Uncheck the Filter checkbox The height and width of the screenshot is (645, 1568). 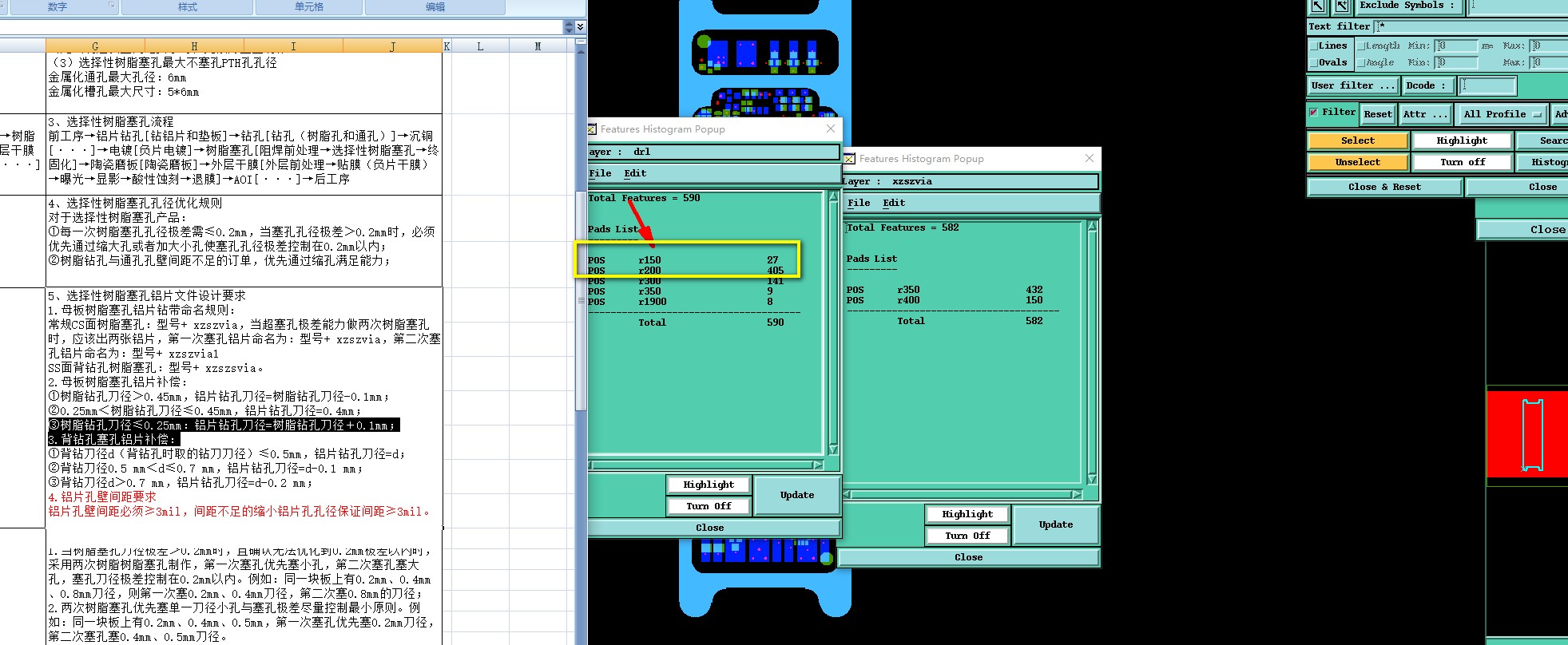1313,113
